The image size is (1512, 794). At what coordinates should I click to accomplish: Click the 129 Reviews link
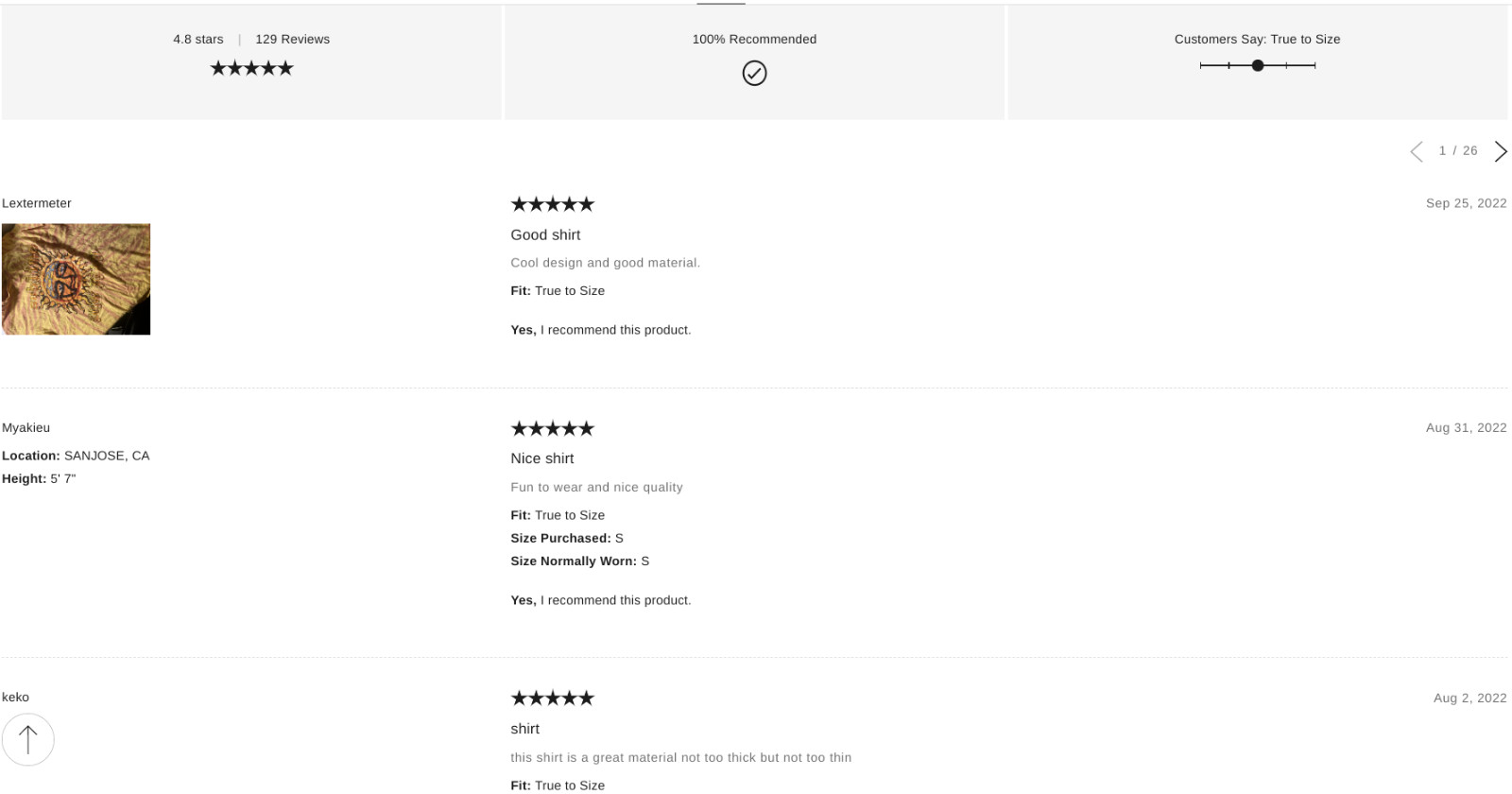point(292,39)
